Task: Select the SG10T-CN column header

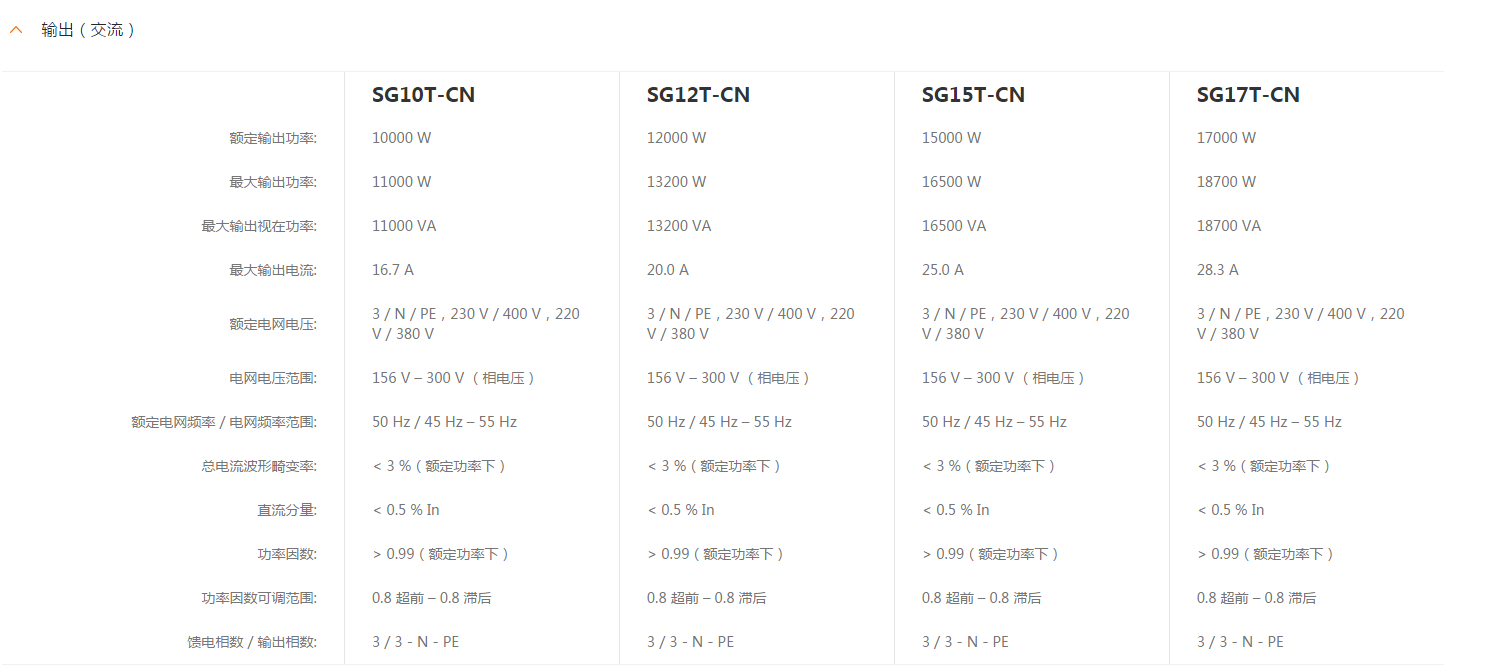Action: [423, 95]
